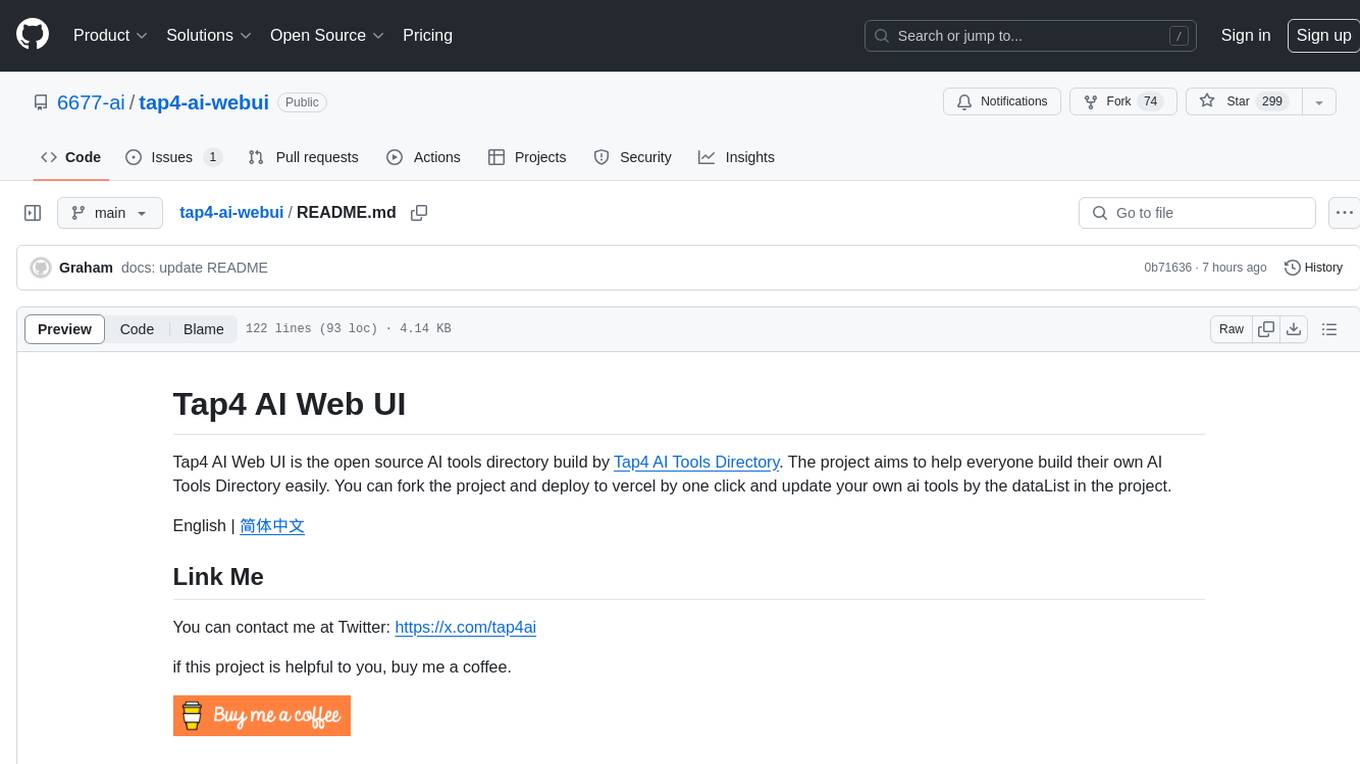Image resolution: width=1360 pixels, height=764 pixels.
Task: Click the Buy me a coffee badge
Action: tap(262, 716)
